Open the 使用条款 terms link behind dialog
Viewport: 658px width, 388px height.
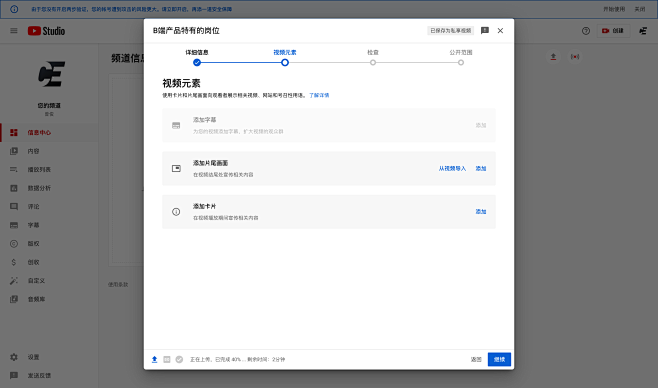pyautogui.click(x=118, y=284)
